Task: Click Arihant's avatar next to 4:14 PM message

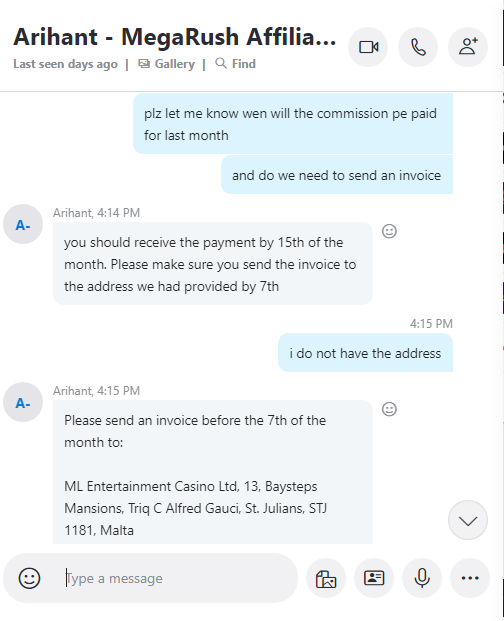Action: [23, 224]
